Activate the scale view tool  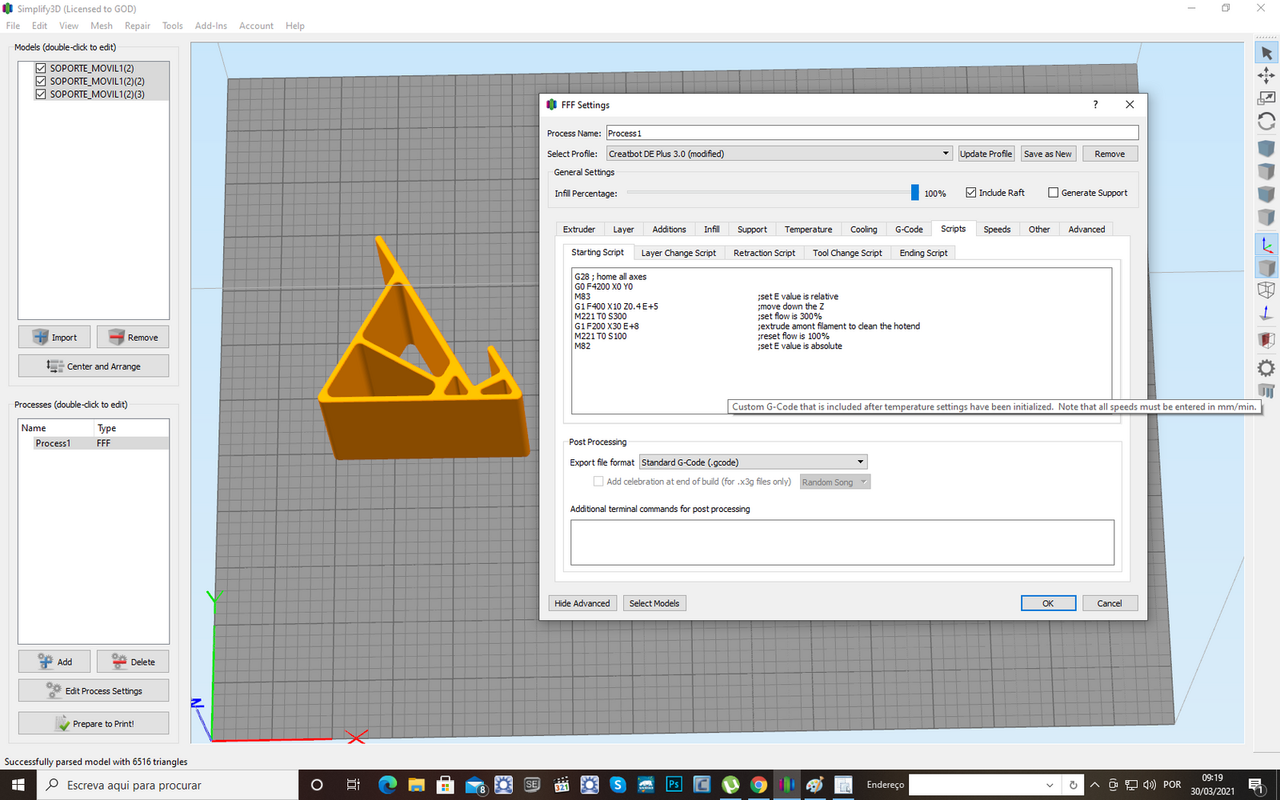coord(1265,98)
